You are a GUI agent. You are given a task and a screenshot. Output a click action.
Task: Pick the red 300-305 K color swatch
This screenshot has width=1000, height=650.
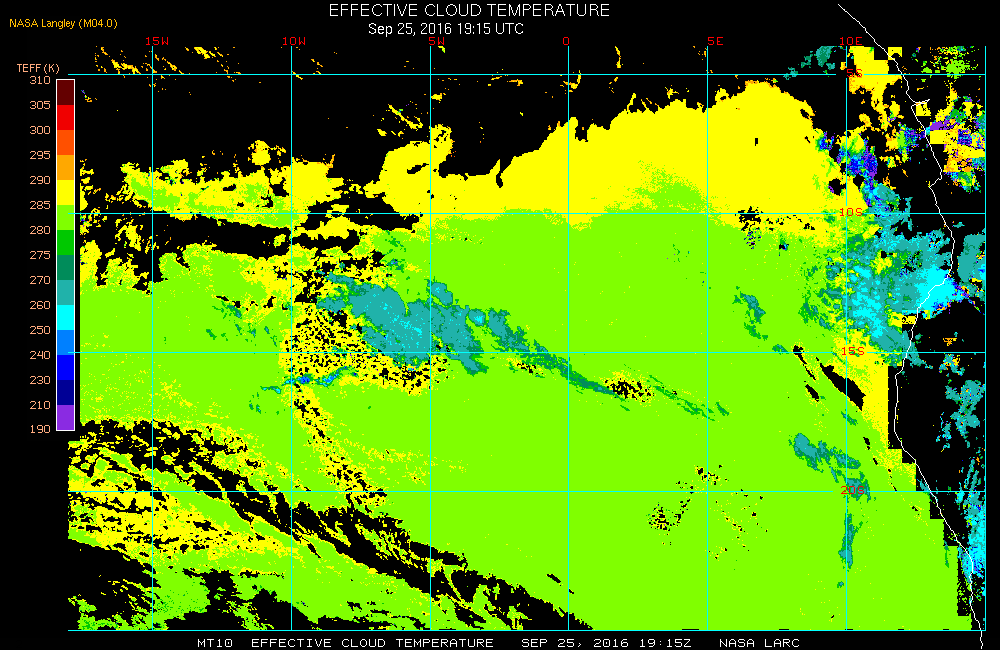click(x=66, y=117)
